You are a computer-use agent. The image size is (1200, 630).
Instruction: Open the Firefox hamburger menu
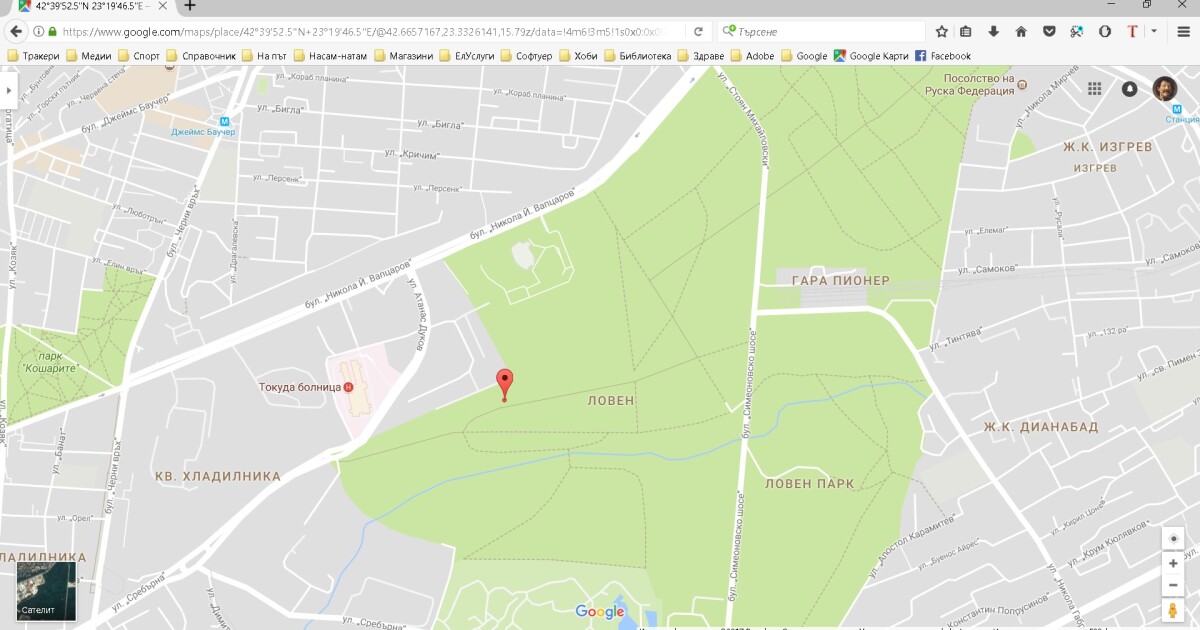pos(1183,31)
